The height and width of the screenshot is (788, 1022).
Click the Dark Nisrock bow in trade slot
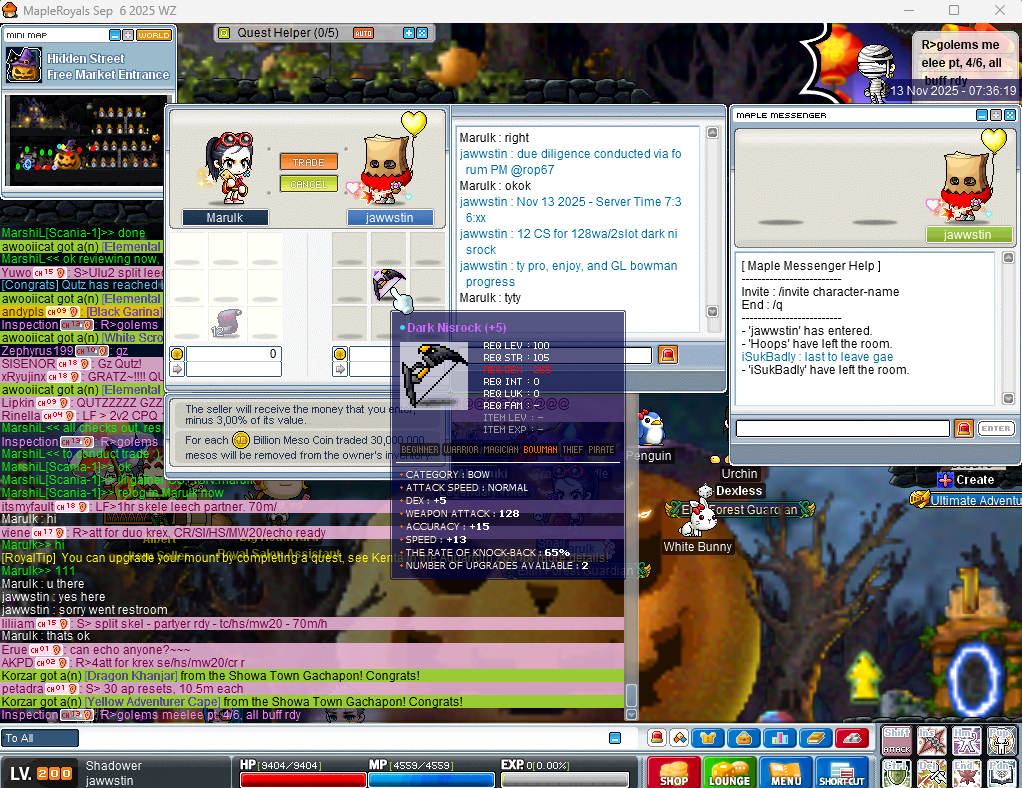pyautogui.click(x=388, y=286)
